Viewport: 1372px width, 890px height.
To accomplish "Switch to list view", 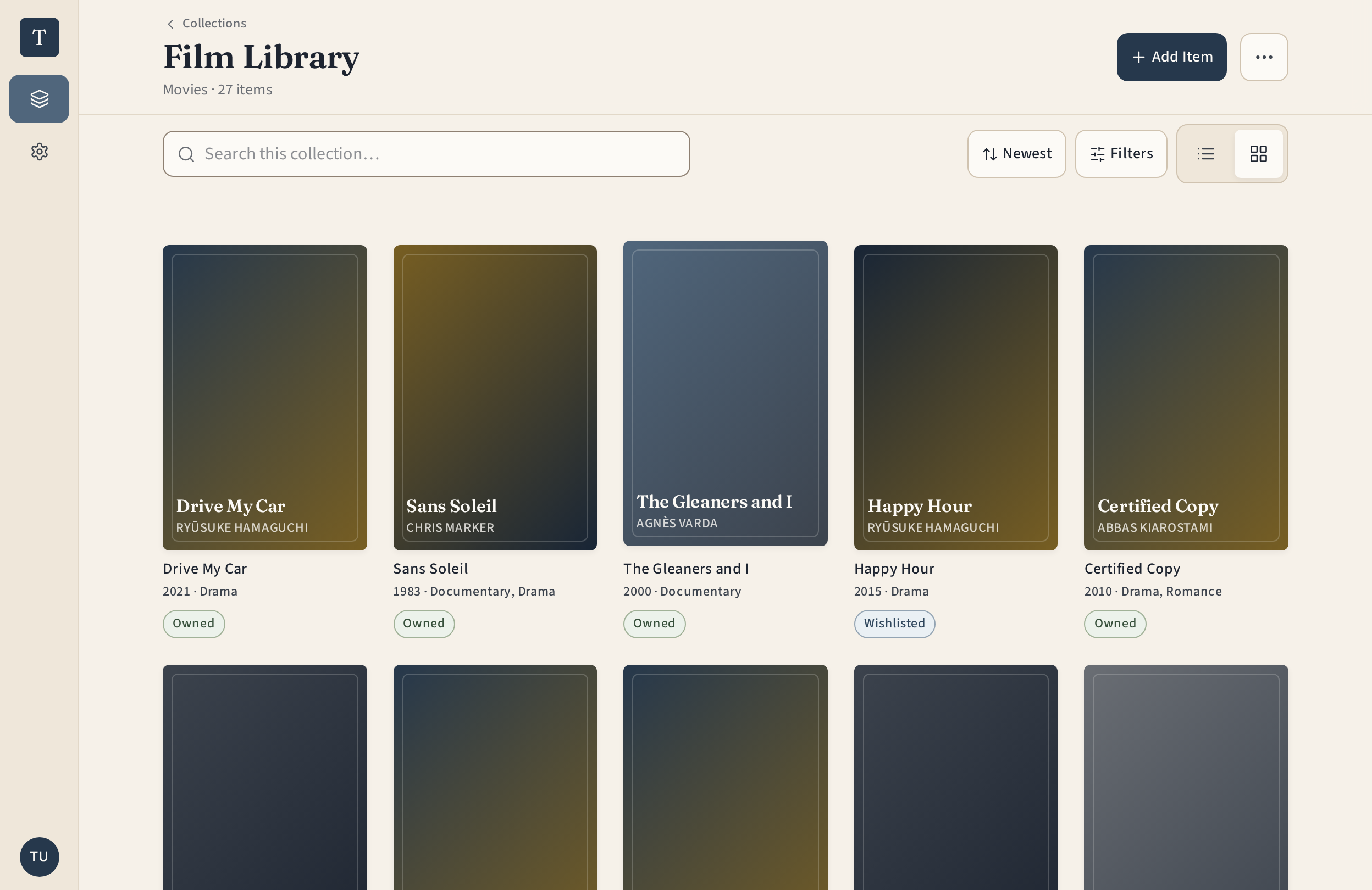I will coord(1205,154).
